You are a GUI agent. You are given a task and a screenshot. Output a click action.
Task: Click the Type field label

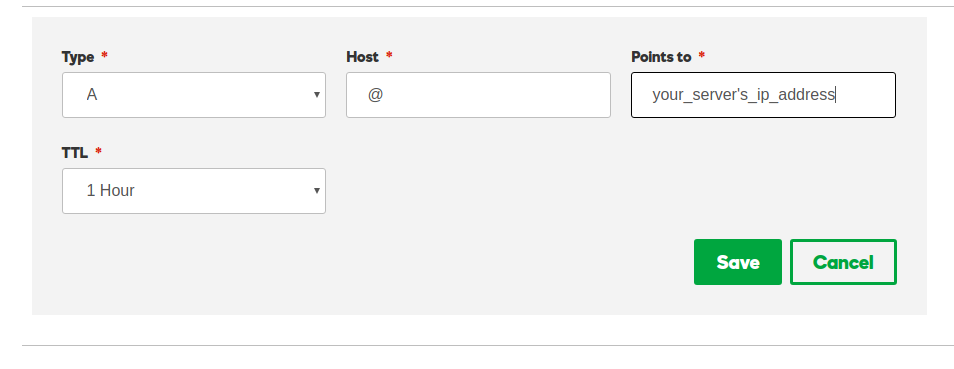click(78, 57)
